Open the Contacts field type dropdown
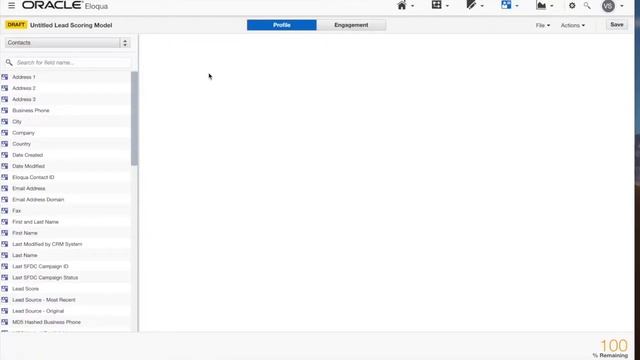 tap(67, 43)
